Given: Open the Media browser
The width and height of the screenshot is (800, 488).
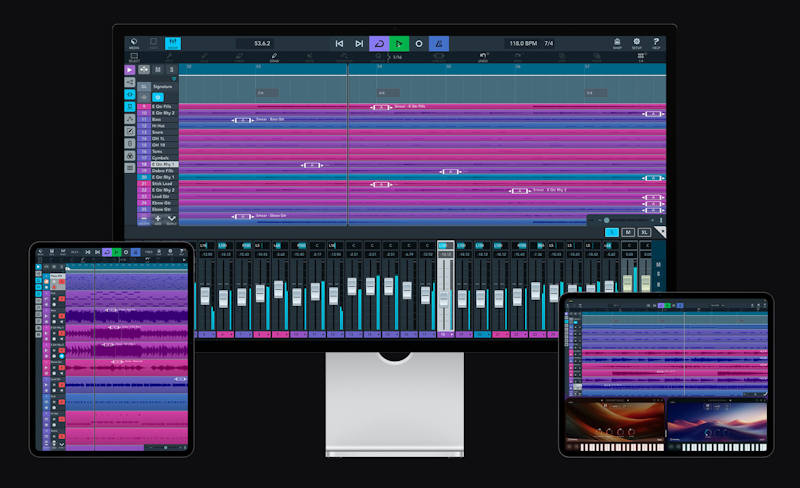Looking at the screenshot, I should 134,44.
